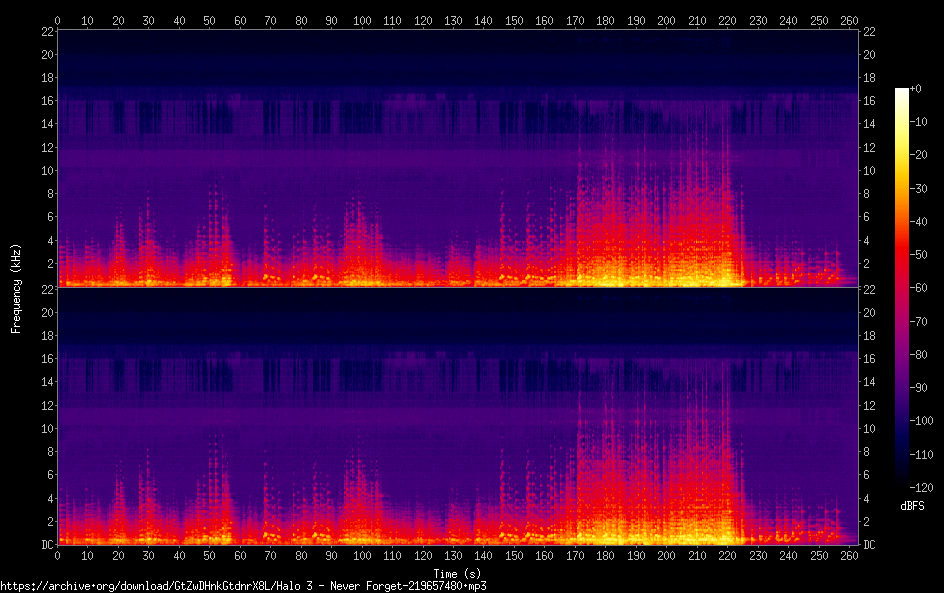Viewport: 944px width, 593px height.
Task: Click the '-10' colorbar label
Action: 919,122
